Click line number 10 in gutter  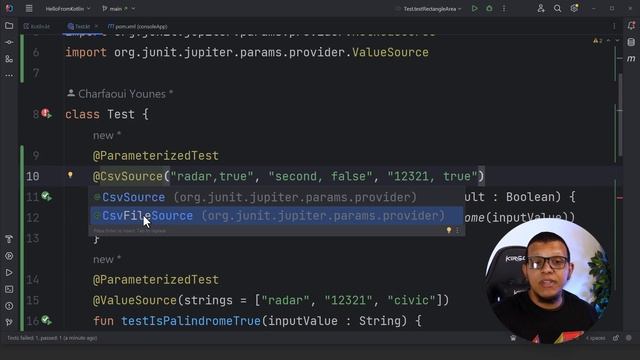33,176
